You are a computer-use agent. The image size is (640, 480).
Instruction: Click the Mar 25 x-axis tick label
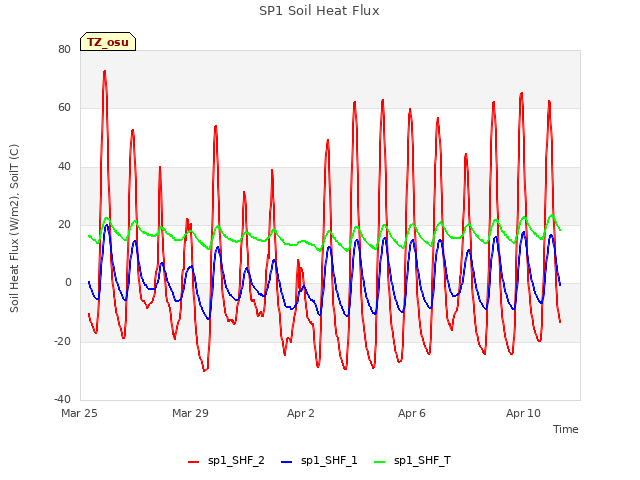click(79, 413)
